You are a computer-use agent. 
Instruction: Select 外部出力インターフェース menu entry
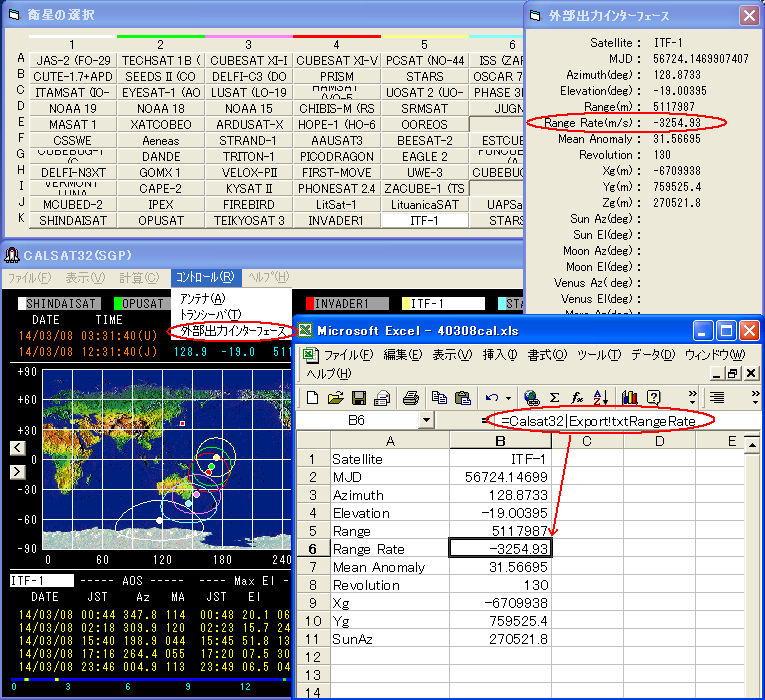(233, 331)
